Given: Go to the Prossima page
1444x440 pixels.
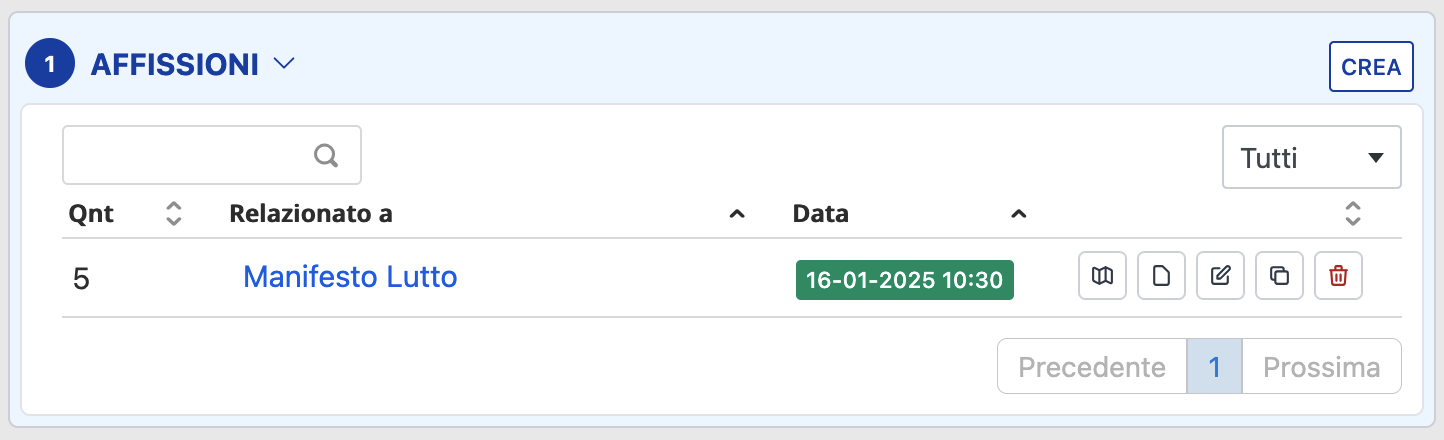Looking at the screenshot, I should [x=1321, y=367].
